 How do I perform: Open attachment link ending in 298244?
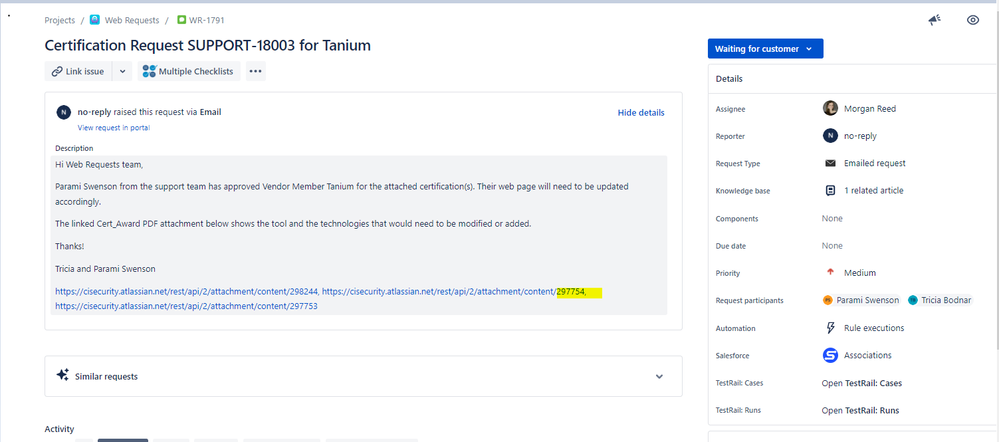pyautogui.click(x=187, y=292)
